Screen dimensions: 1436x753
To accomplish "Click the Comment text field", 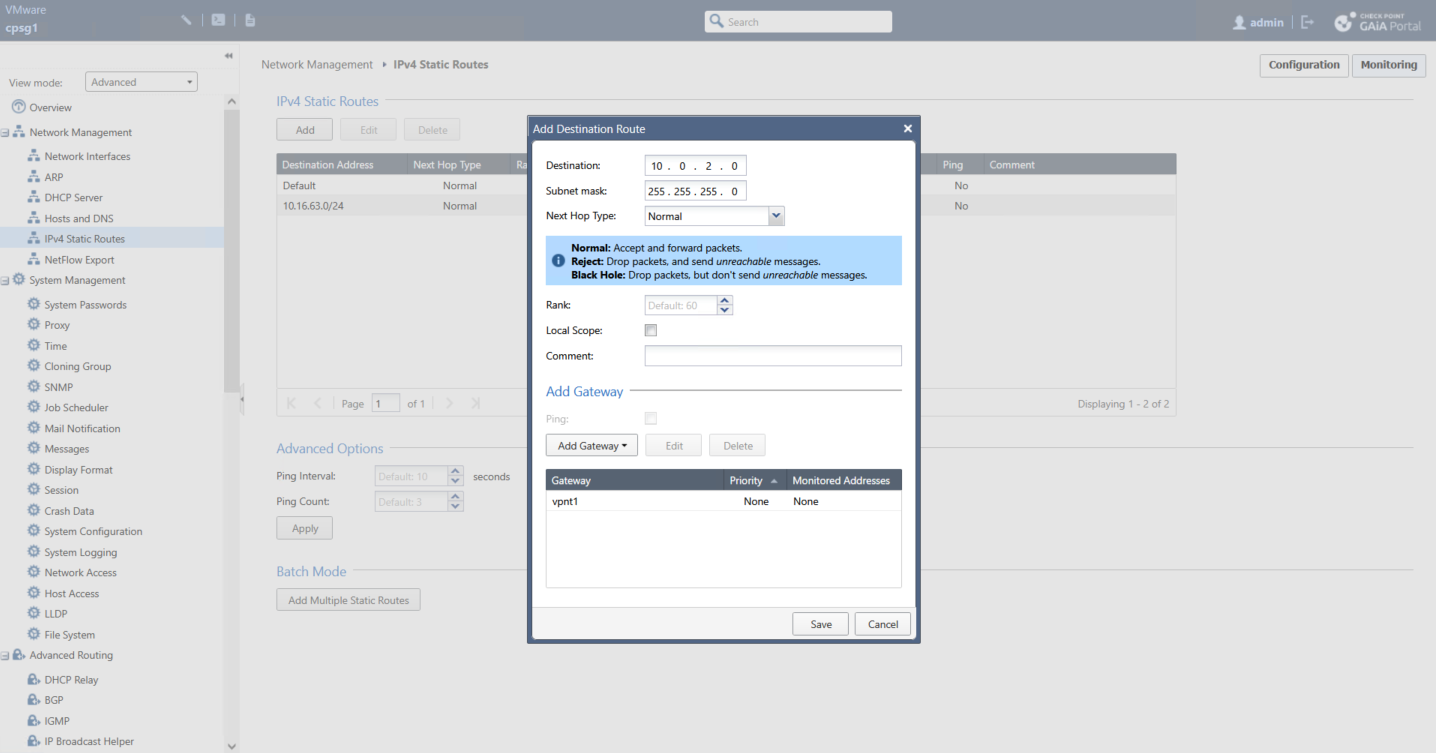I will 772,356.
